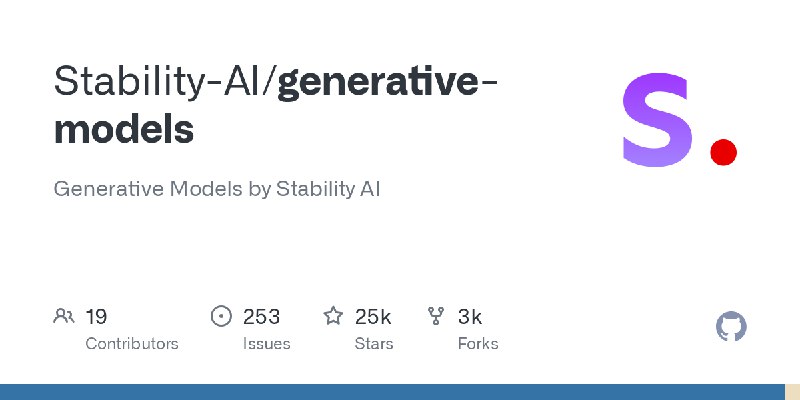This screenshot has height=400, width=800.
Task: Click the purple Stability S logo
Action: click(657, 120)
